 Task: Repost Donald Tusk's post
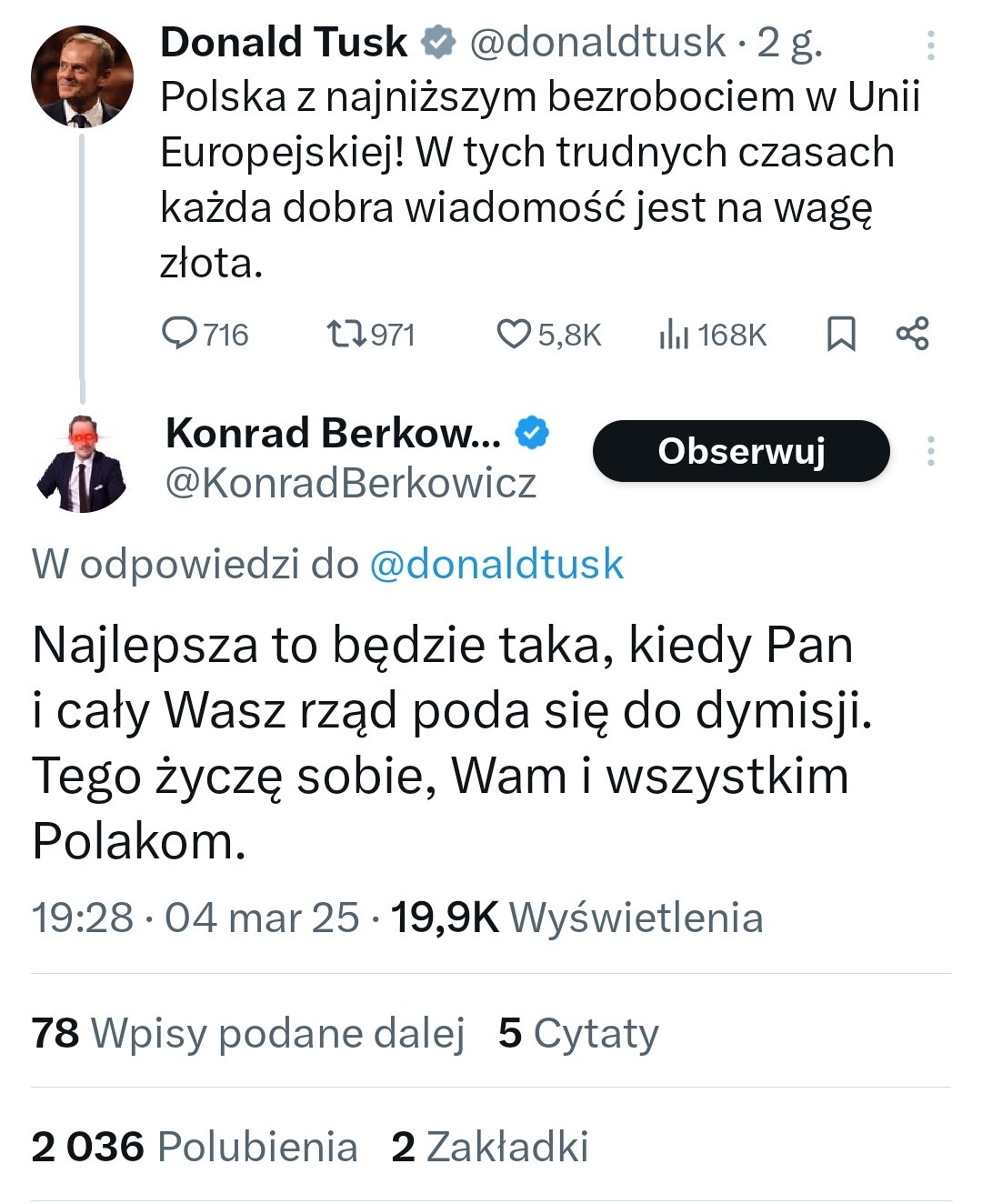346,334
